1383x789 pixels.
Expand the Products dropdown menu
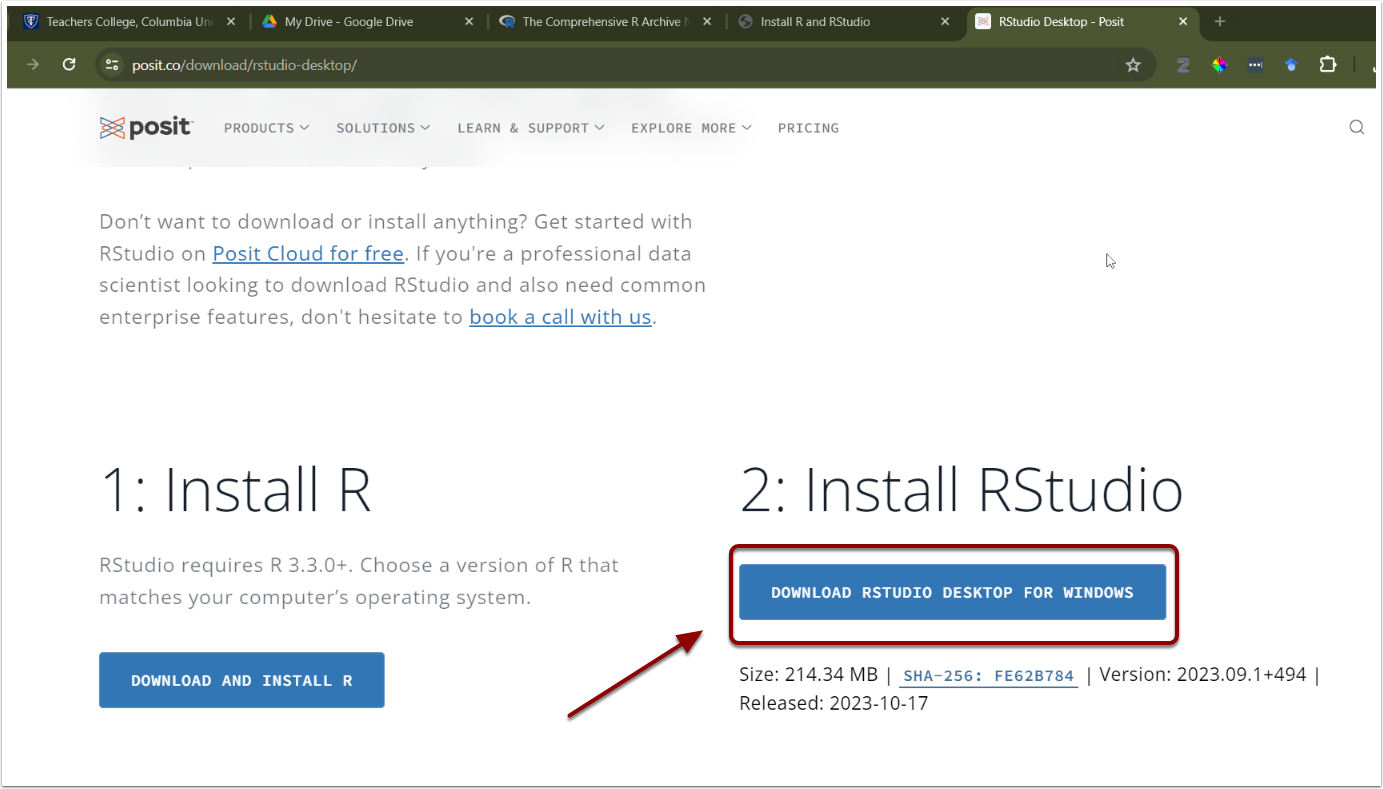266,128
